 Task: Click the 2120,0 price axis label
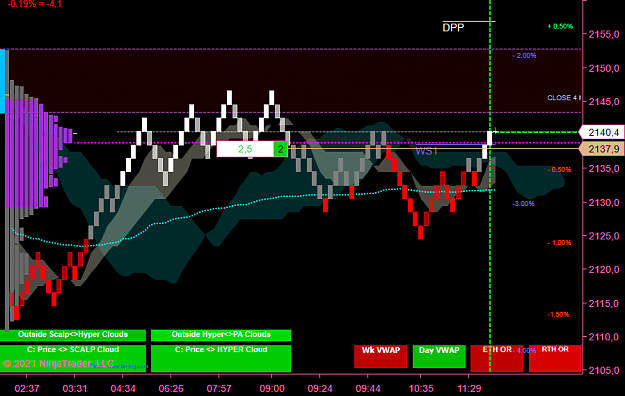pyautogui.click(x=604, y=270)
